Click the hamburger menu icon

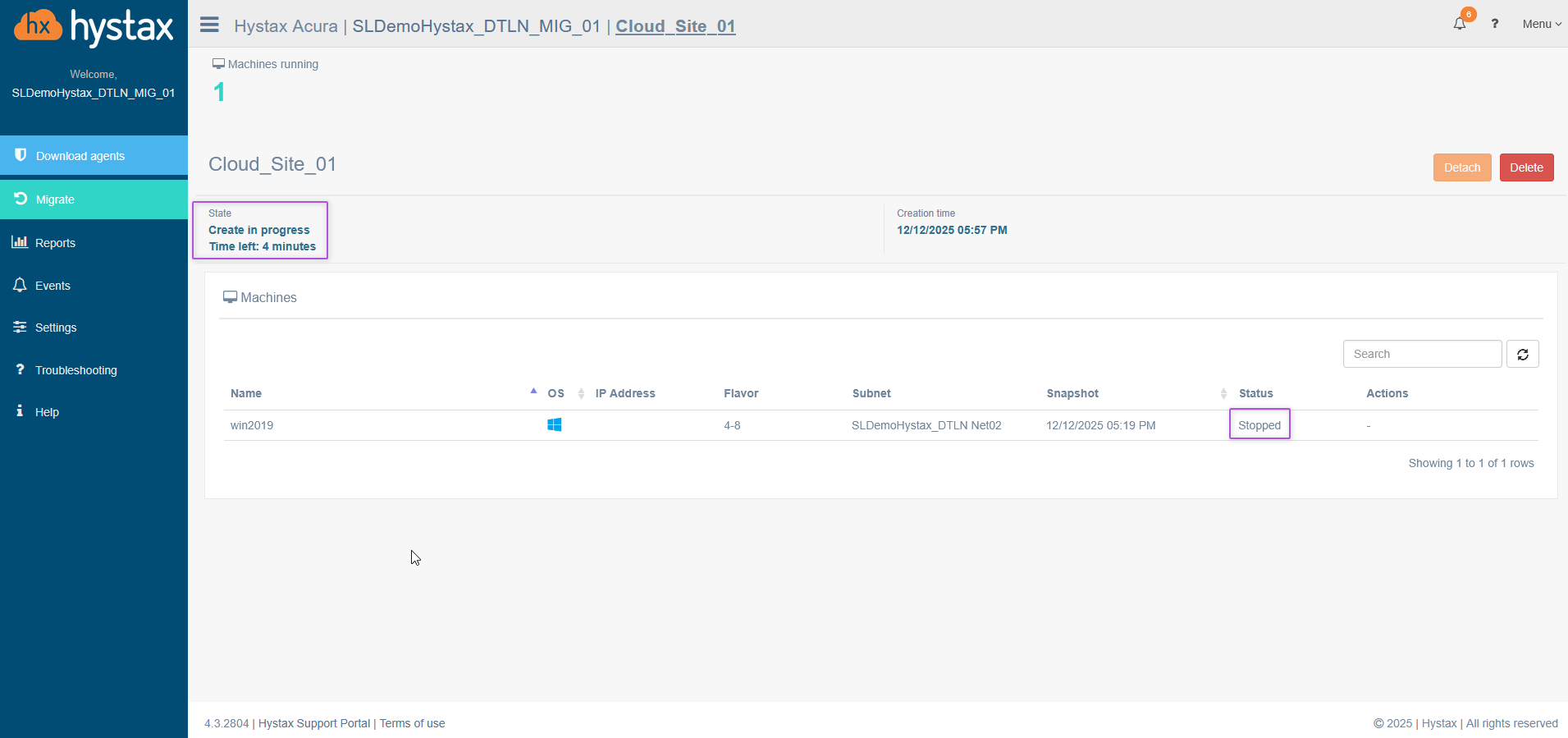click(x=209, y=25)
